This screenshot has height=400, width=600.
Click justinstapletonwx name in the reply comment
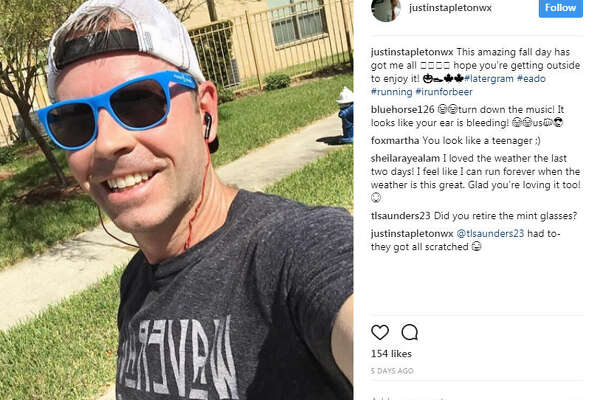(412, 233)
